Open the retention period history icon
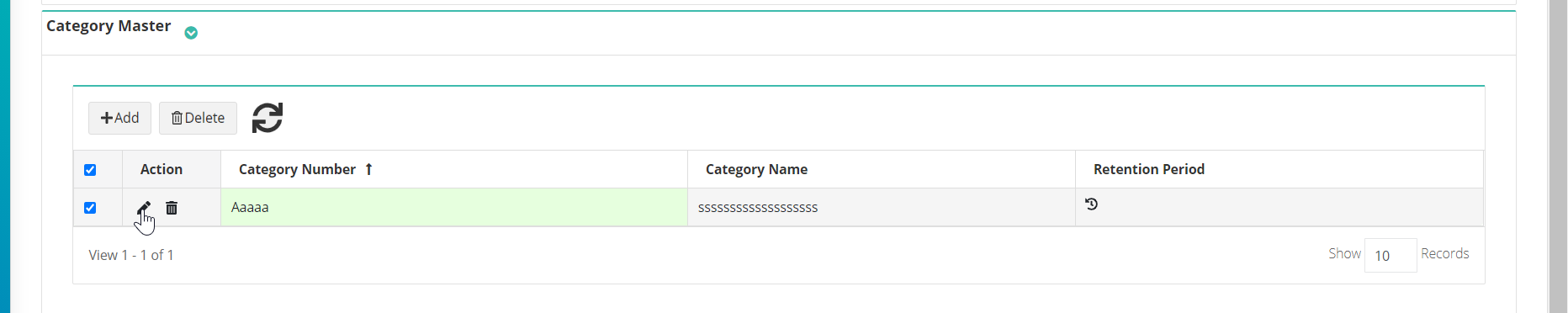This screenshot has width=1568, height=313. point(1091,204)
